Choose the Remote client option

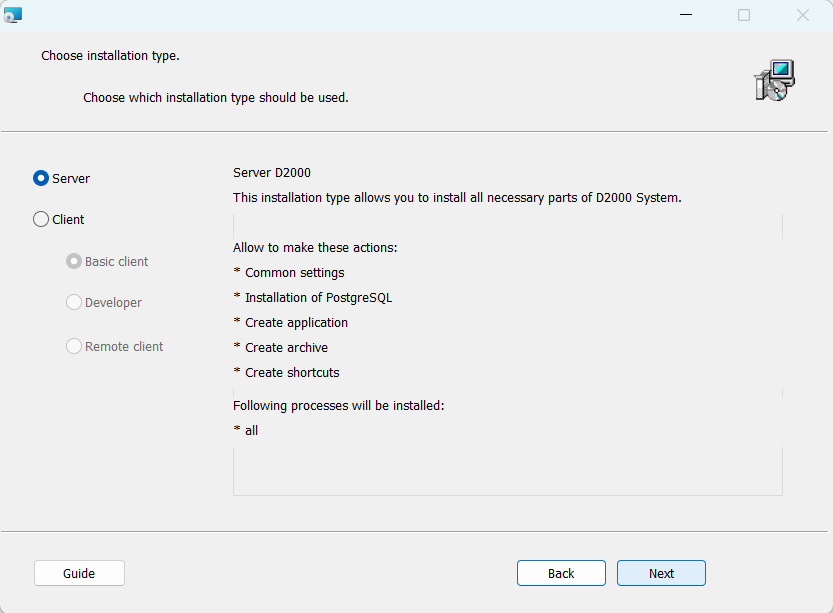tap(74, 346)
